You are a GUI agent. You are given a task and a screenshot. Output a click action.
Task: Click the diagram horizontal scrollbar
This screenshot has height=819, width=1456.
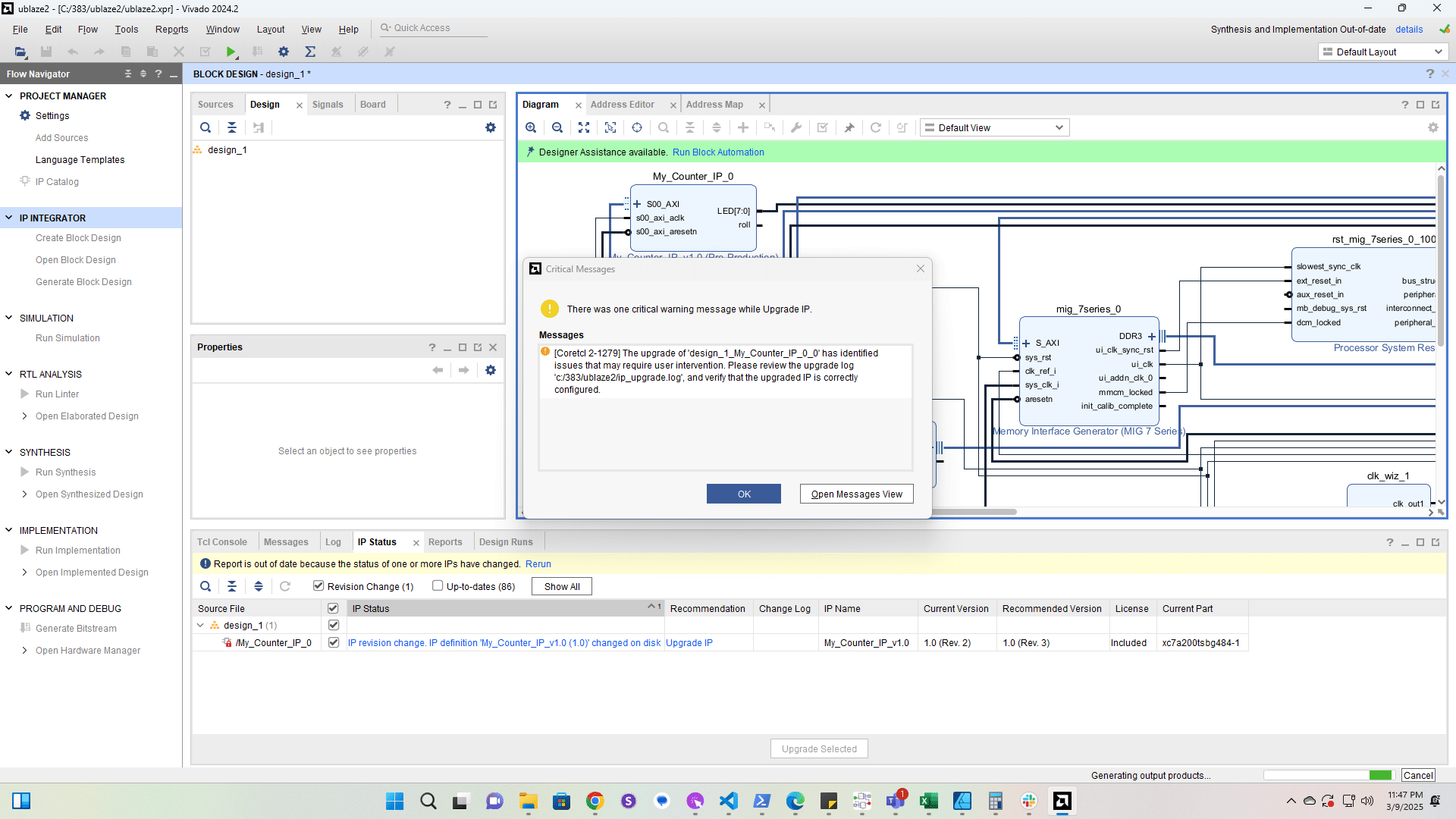tap(974, 512)
